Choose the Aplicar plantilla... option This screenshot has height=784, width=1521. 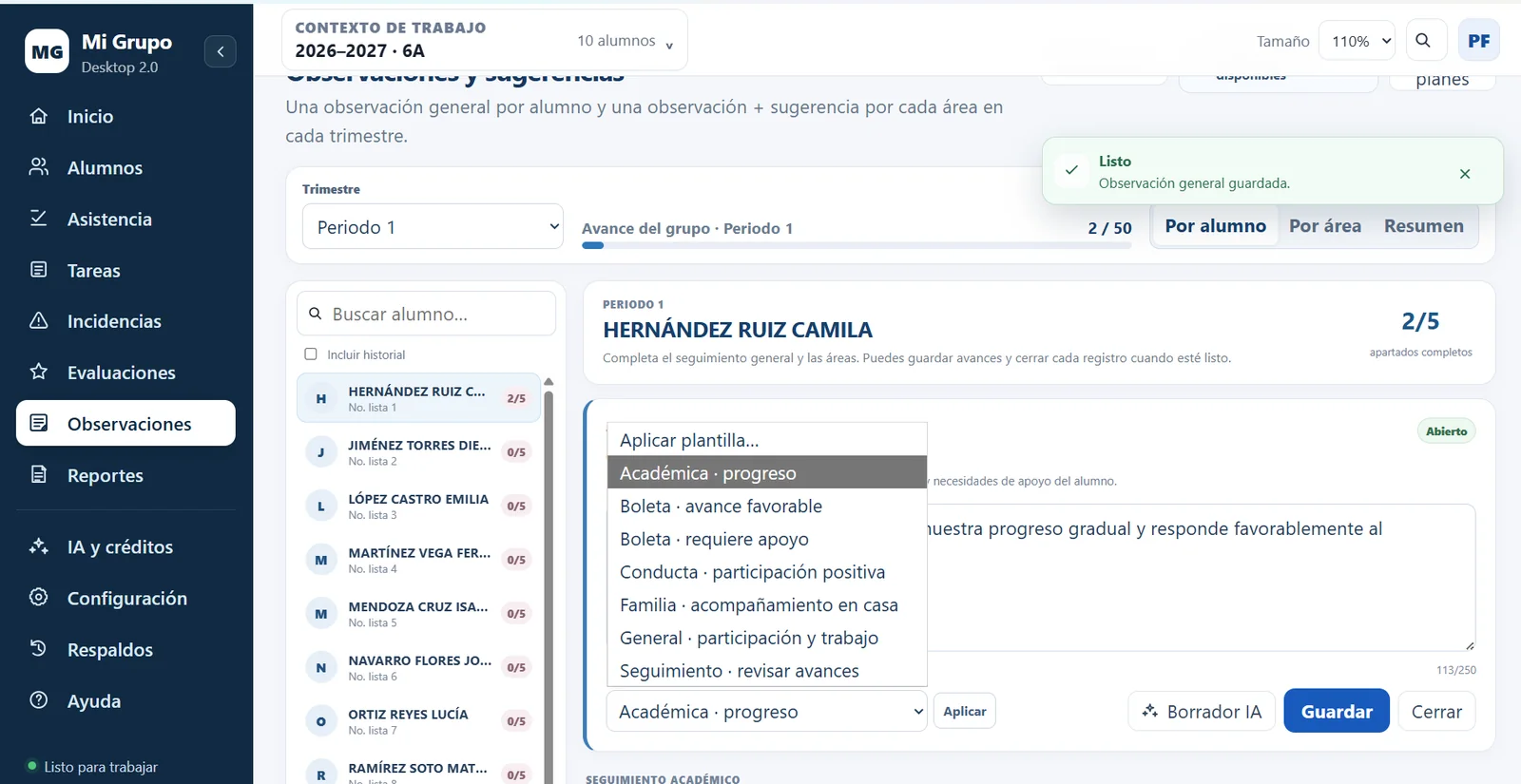(x=767, y=440)
